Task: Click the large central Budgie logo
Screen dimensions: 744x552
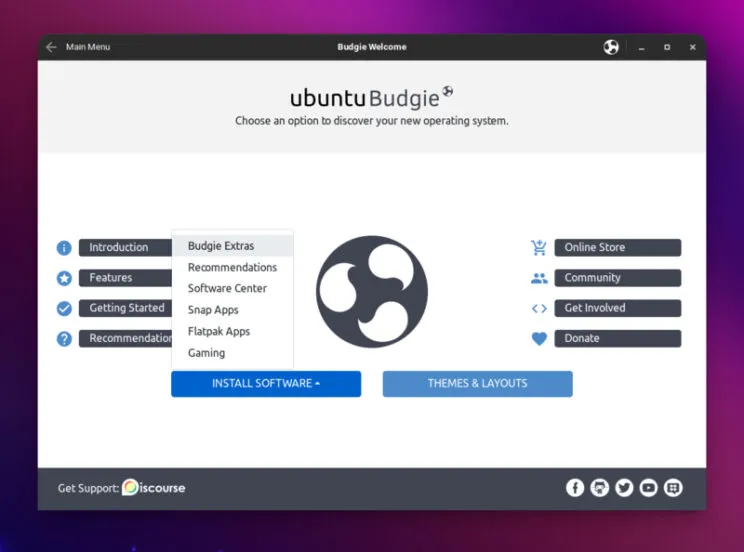Action: click(x=372, y=292)
